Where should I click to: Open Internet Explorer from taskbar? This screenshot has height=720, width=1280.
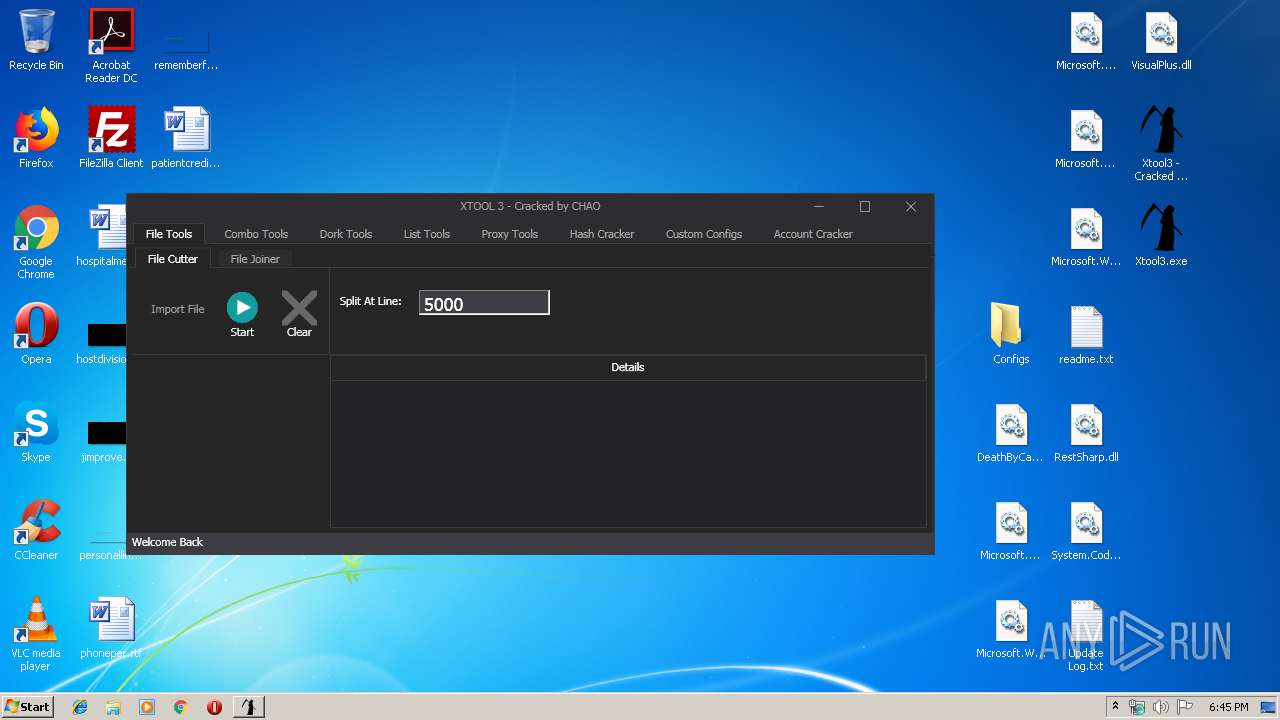click(80, 707)
